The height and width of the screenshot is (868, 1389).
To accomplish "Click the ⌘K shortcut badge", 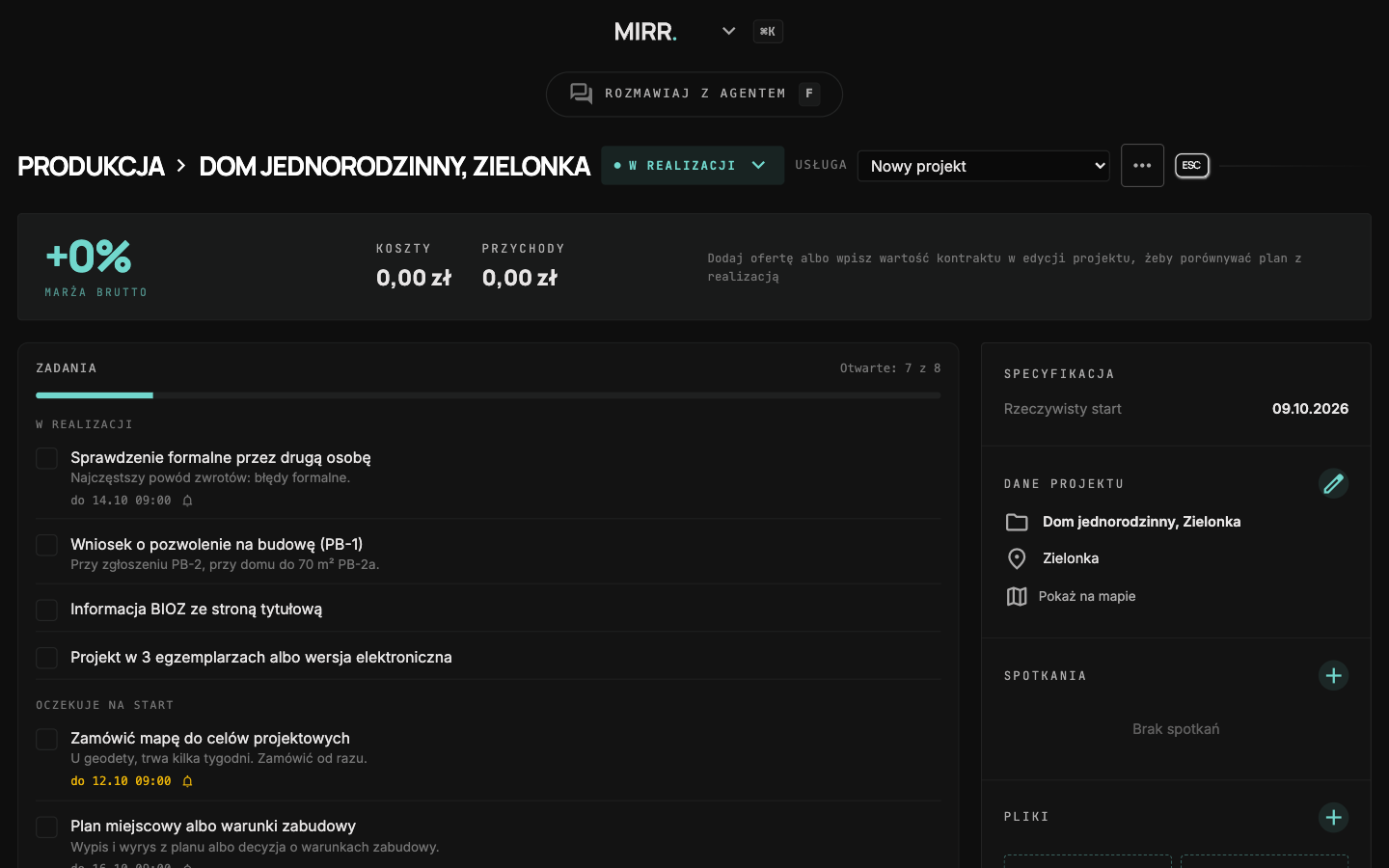I will click(x=768, y=32).
